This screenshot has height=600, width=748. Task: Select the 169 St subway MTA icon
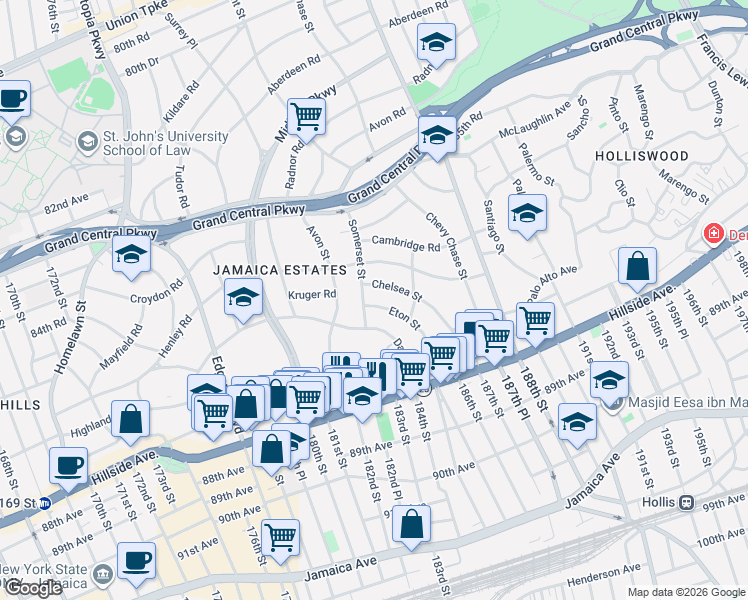pyautogui.click(x=45, y=503)
